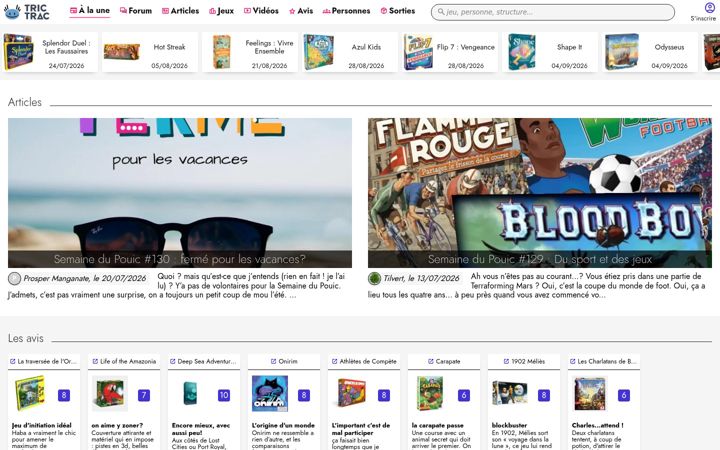Click Deep Sea Adventure game cover
Viewport: 720px width, 450px height.
click(x=190, y=394)
